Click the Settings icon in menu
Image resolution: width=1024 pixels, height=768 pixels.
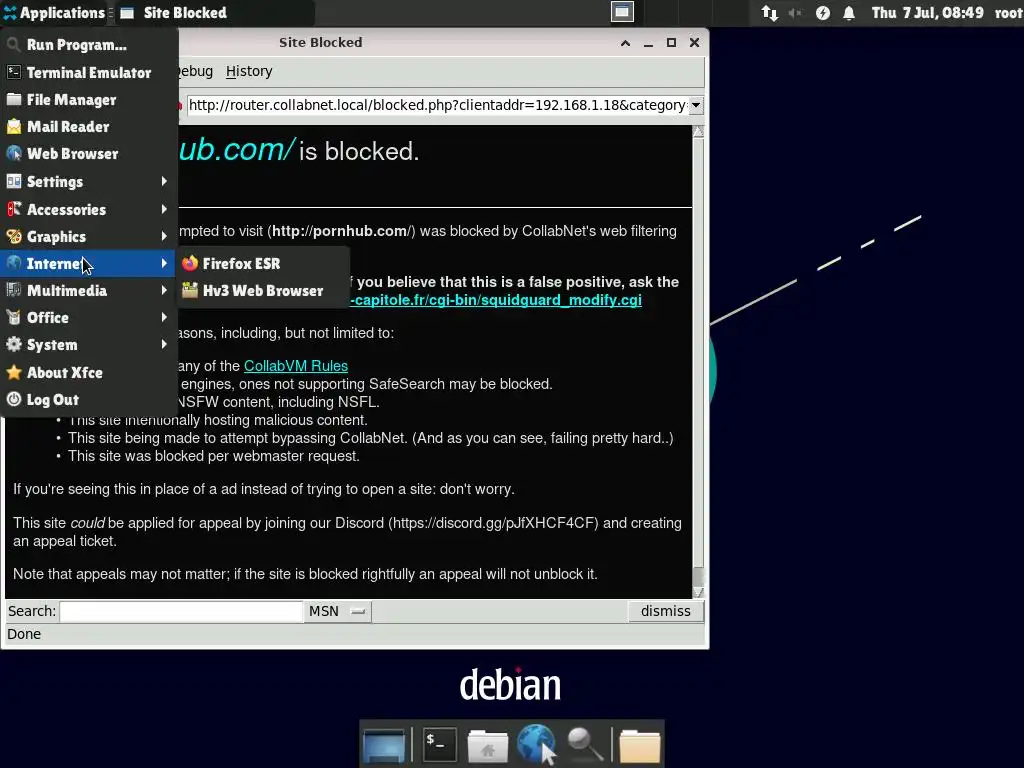pyautogui.click(x=14, y=182)
